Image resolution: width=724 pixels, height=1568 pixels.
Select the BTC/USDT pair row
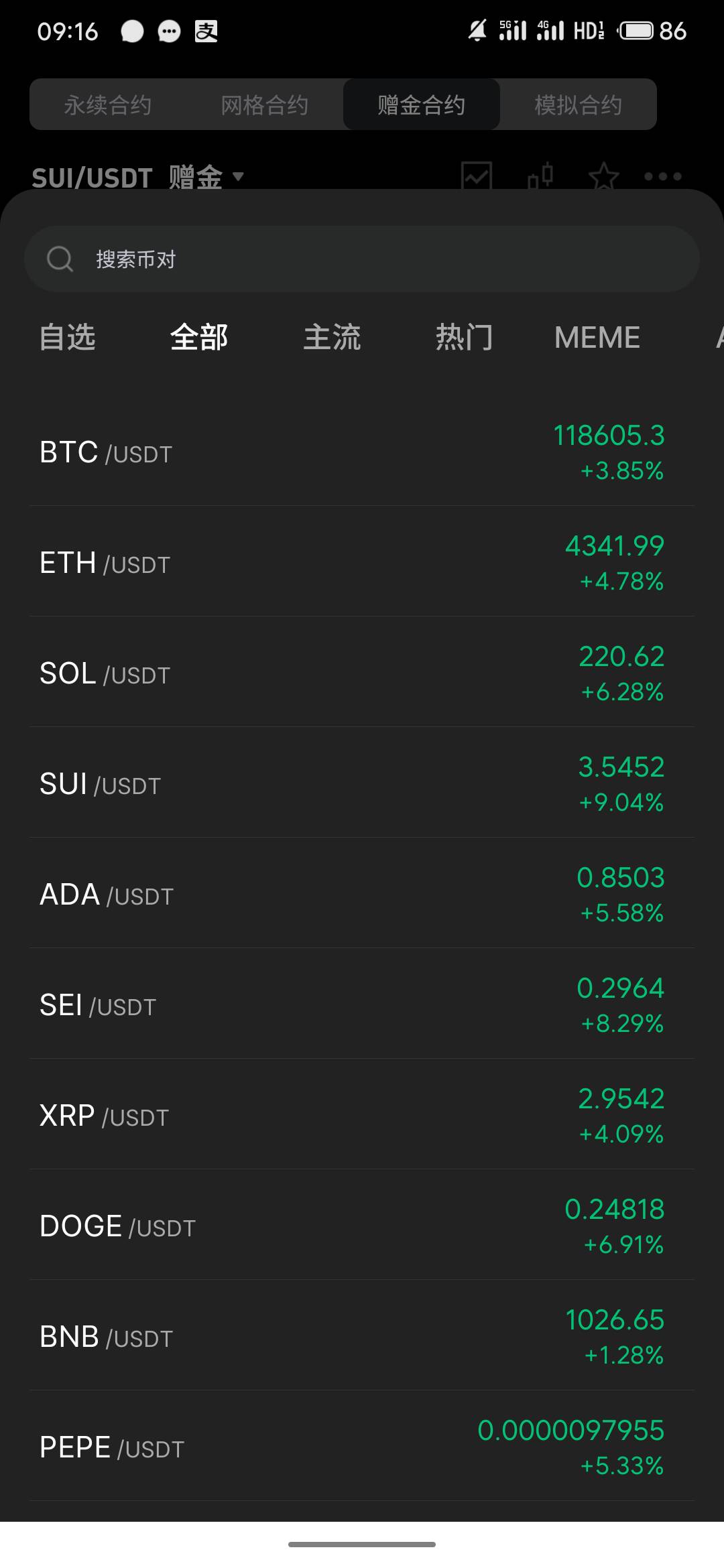[x=362, y=452]
